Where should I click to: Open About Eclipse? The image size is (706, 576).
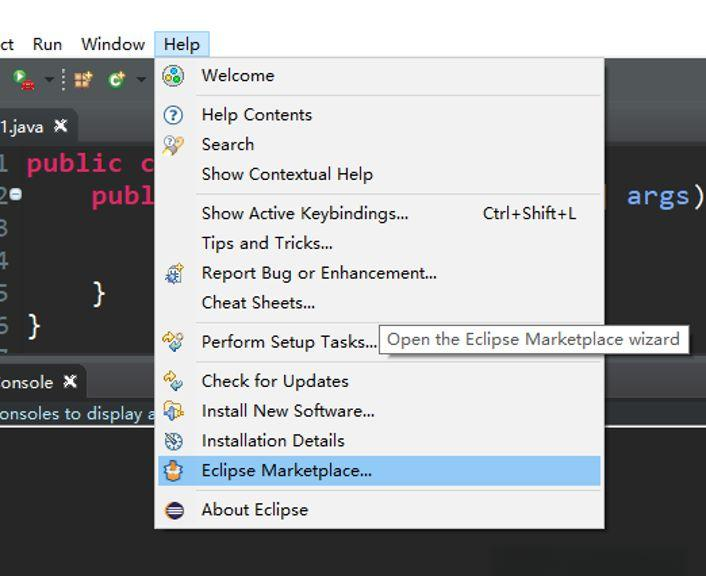(379, 510)
